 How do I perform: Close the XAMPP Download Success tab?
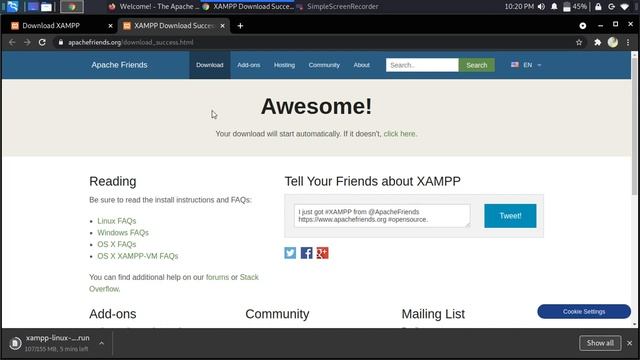(x=222, y=26)
